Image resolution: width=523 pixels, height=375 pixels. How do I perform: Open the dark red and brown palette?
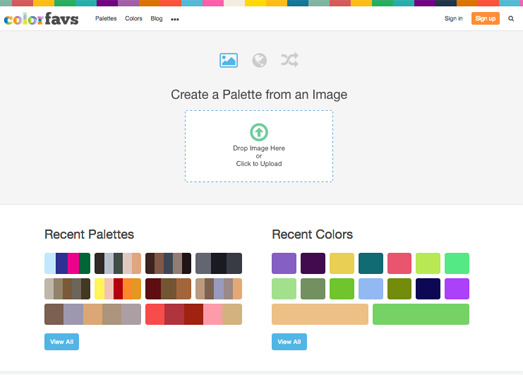click(168, 289)
